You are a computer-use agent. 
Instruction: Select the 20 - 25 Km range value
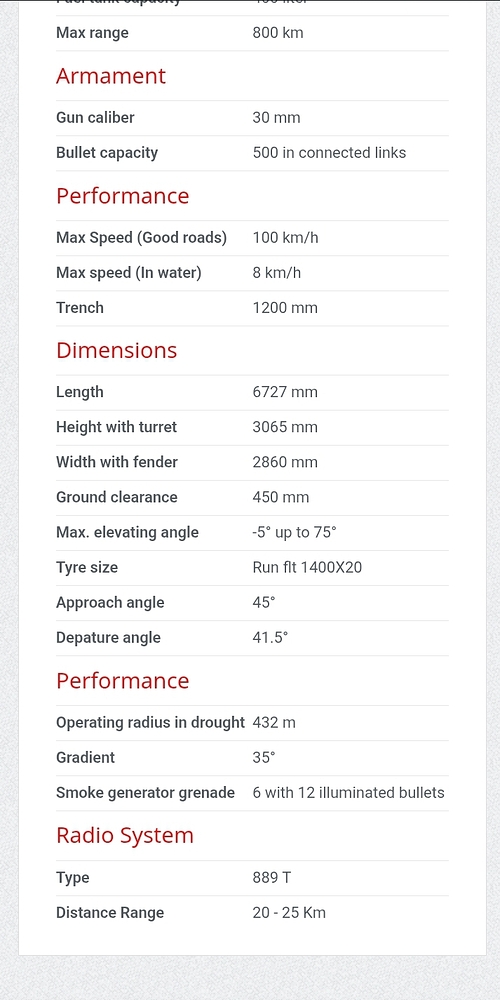(289, 913)
